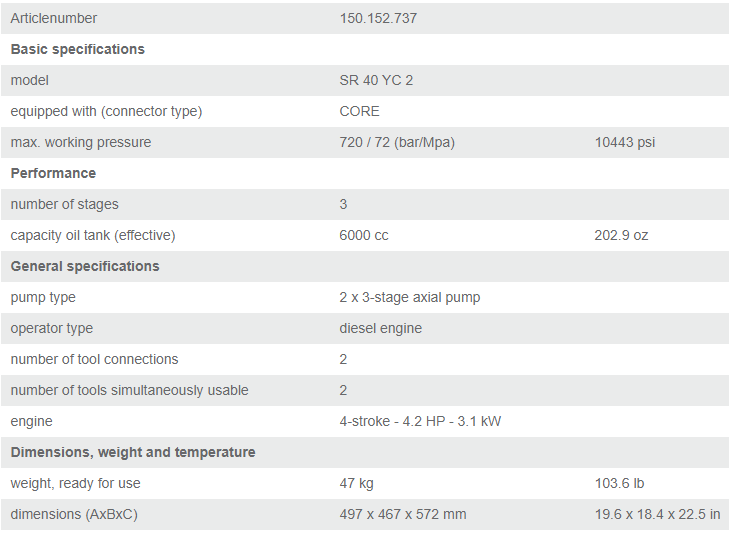The width and height of the screenshot is (729, 533).
Task: Click the number of tool connections label
Action: [x=95, y=359]
